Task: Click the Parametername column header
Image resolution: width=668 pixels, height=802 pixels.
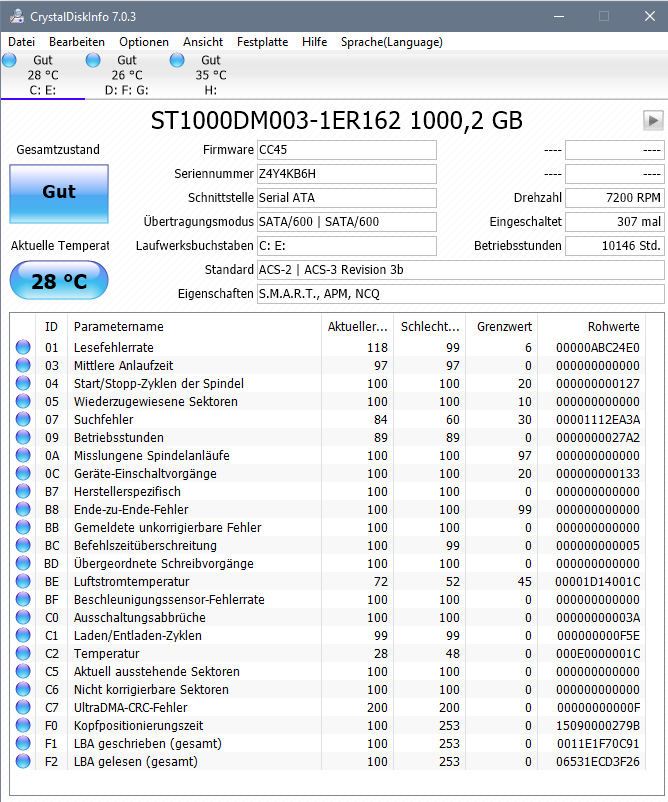Action: [194, 327]
